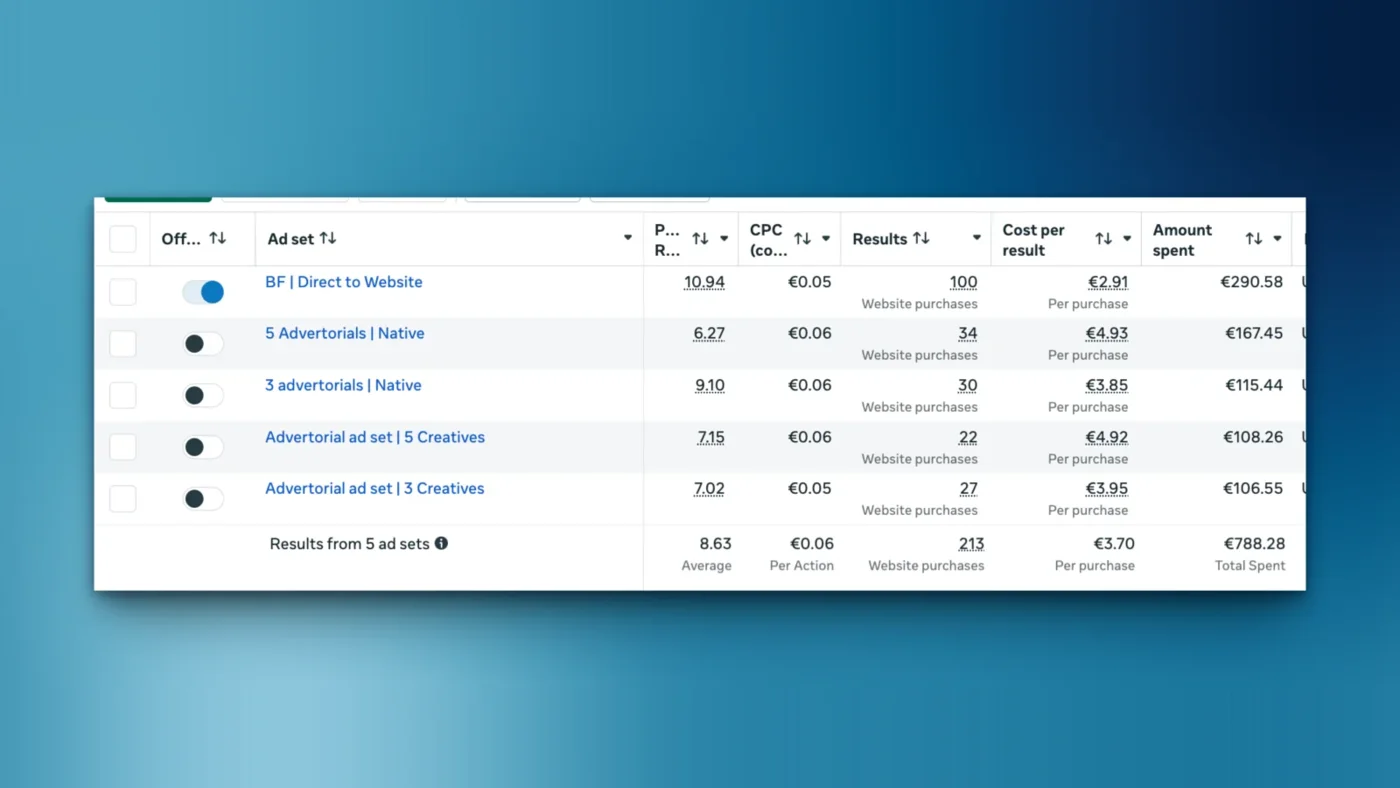Enable the 5 Advertorials | Native ad set
This screenshot has height=788, width=1400.
203,344
